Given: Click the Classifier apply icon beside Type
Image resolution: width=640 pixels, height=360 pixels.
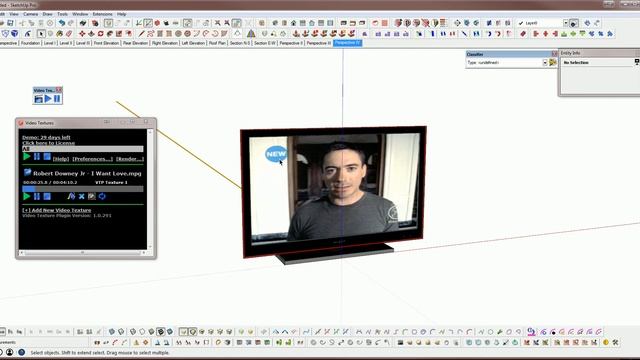Looking at the screenshot, I should 553,62.
